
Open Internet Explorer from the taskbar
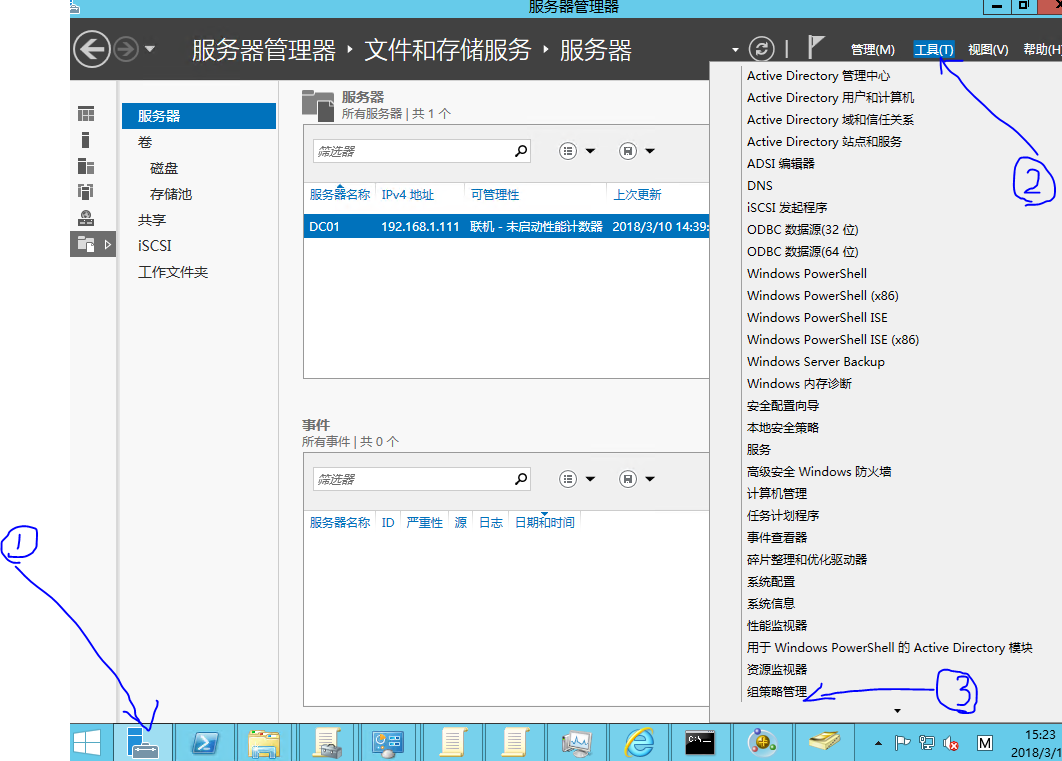[639, 742]
